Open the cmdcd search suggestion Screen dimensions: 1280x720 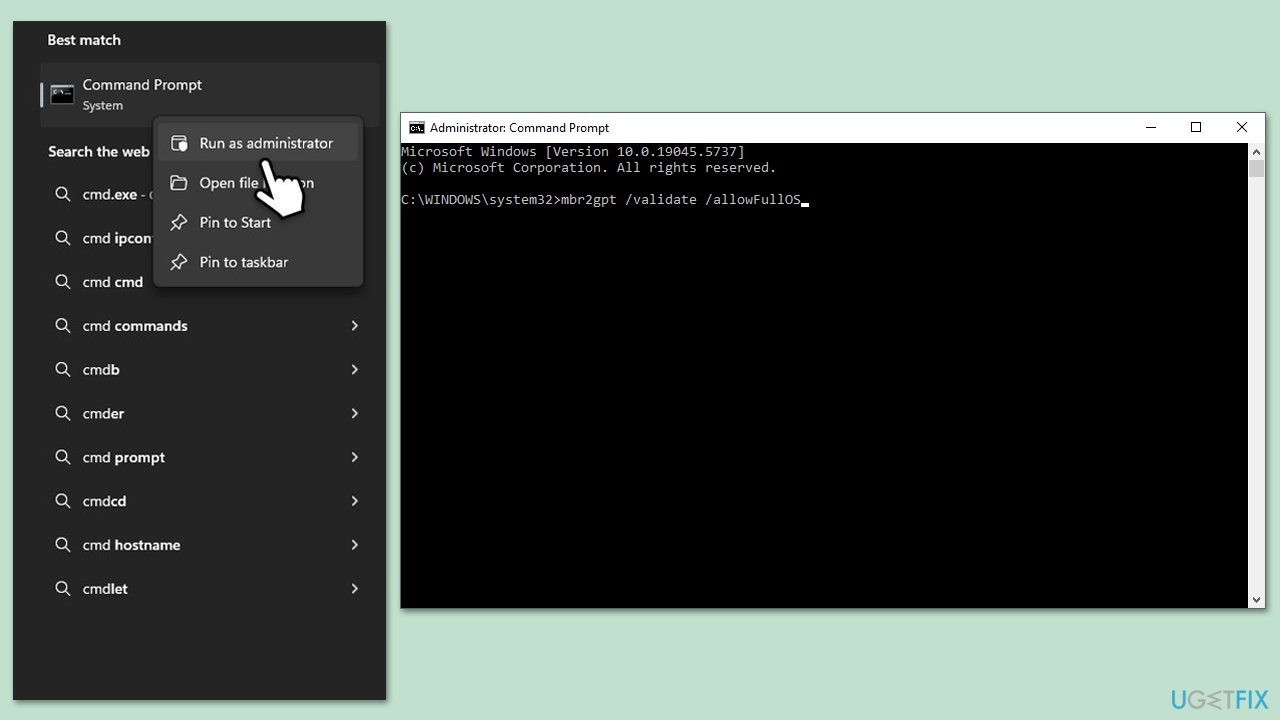104,501
